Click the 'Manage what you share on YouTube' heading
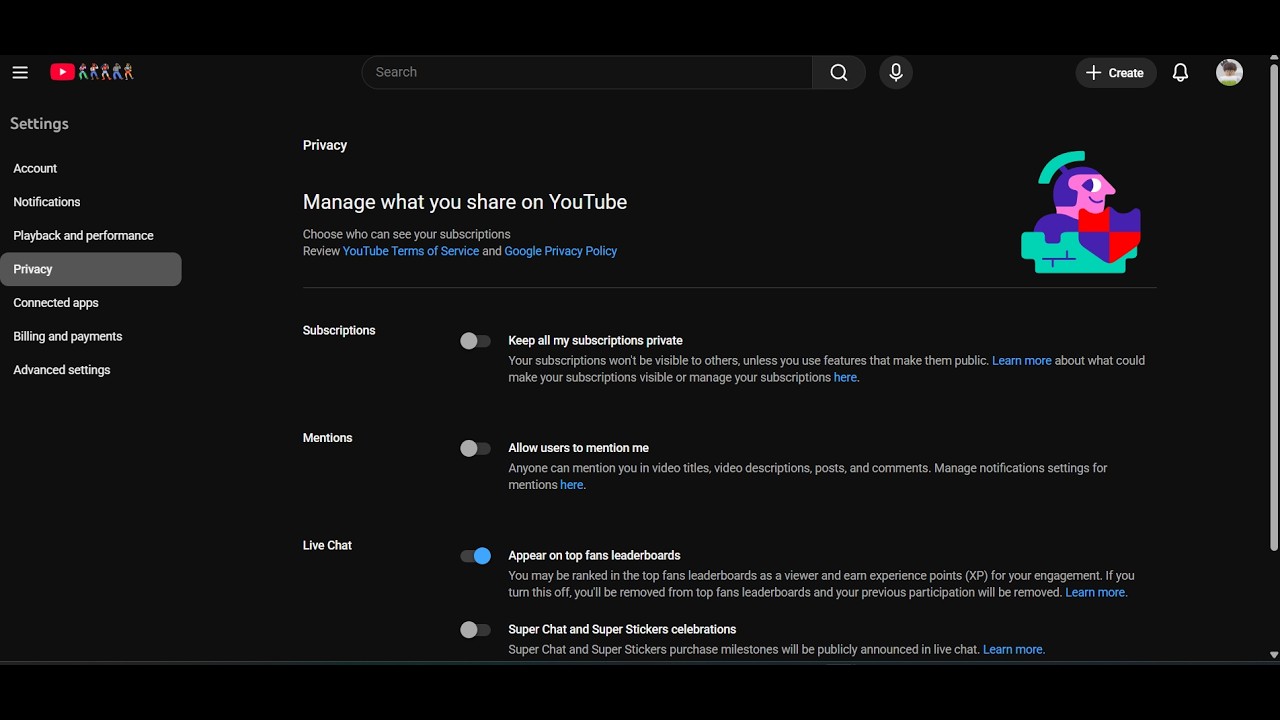The height and width of the screenshot is (720, 1280). tap(465, 202)
